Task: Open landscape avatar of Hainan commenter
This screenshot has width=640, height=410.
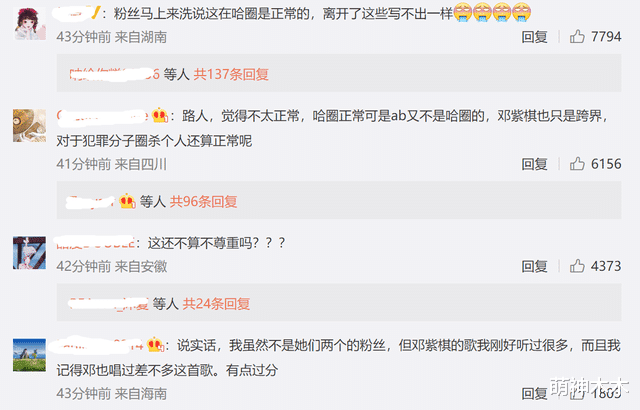Action: pyautogui.click(x=29, y=355)
